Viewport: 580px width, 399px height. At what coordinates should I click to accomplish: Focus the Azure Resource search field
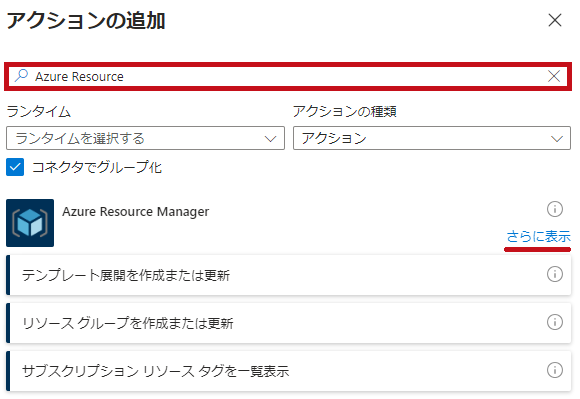coord(288,76)
